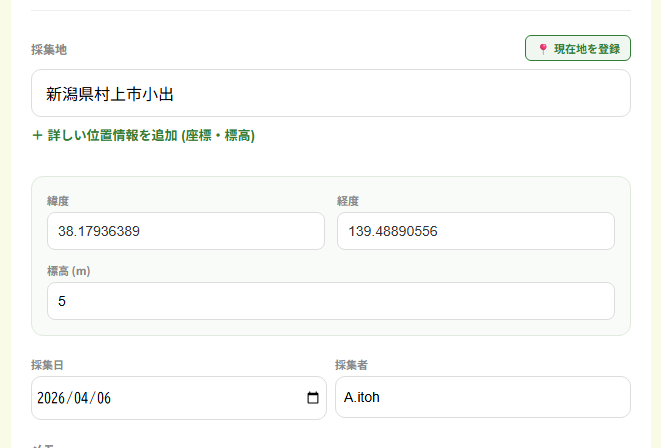Click the 緯度 label
Image resolution: width=661 pixels, height=448 pixels.
(x=58, y=201)
